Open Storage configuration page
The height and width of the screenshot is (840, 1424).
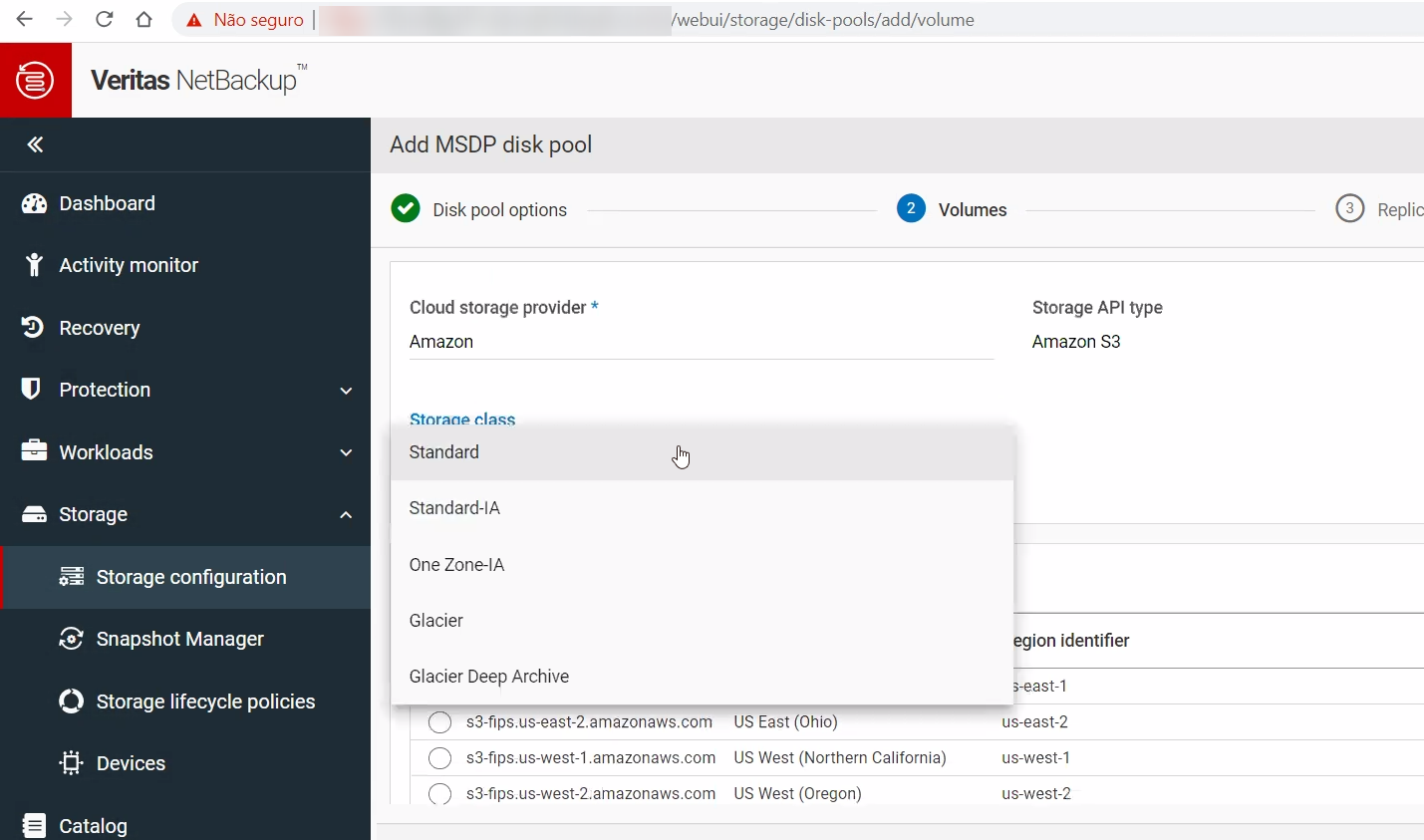click(x=190, y=577)
